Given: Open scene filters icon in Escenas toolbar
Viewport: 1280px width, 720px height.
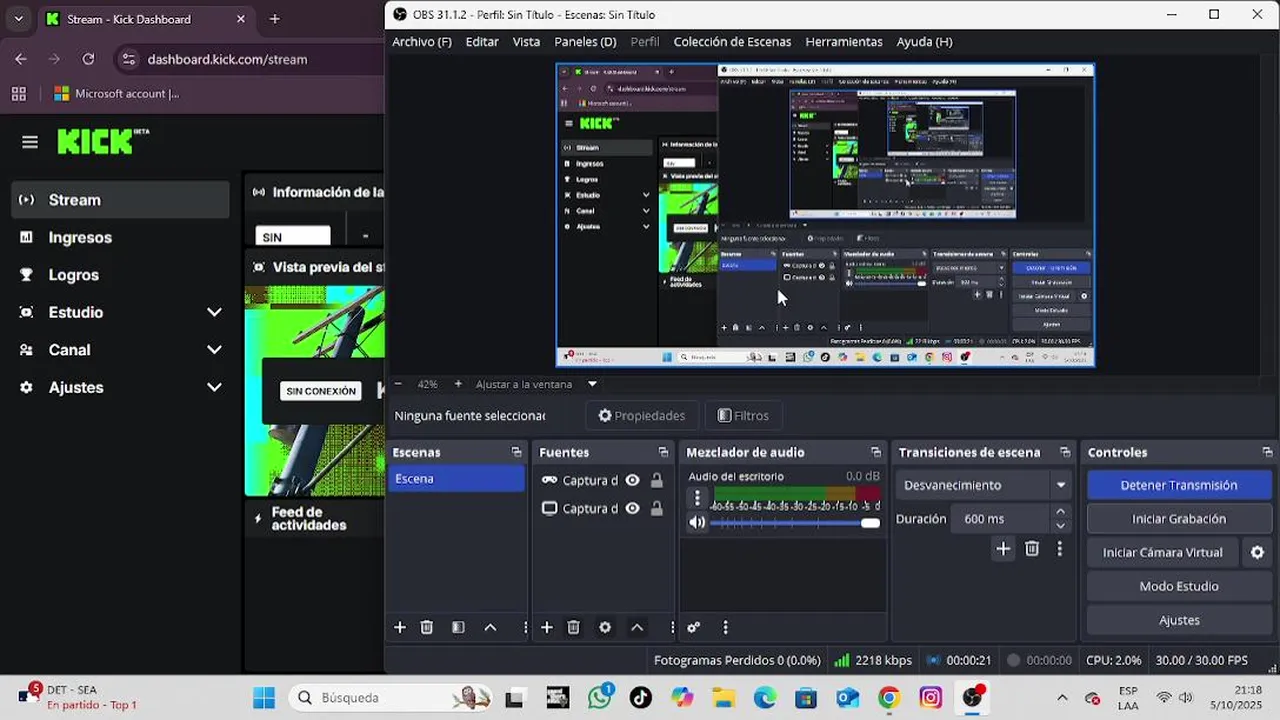Looking at the screenshot, I should click(x=458, y=627).
